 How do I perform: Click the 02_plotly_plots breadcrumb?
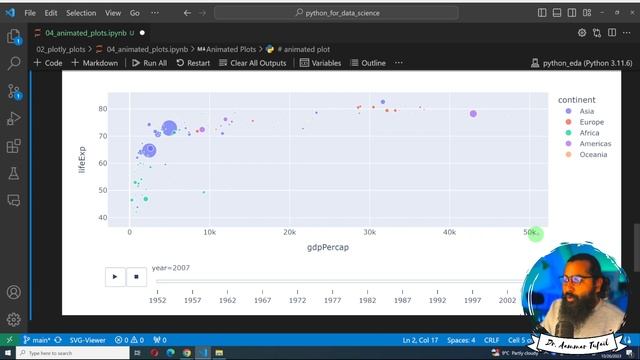60,49
